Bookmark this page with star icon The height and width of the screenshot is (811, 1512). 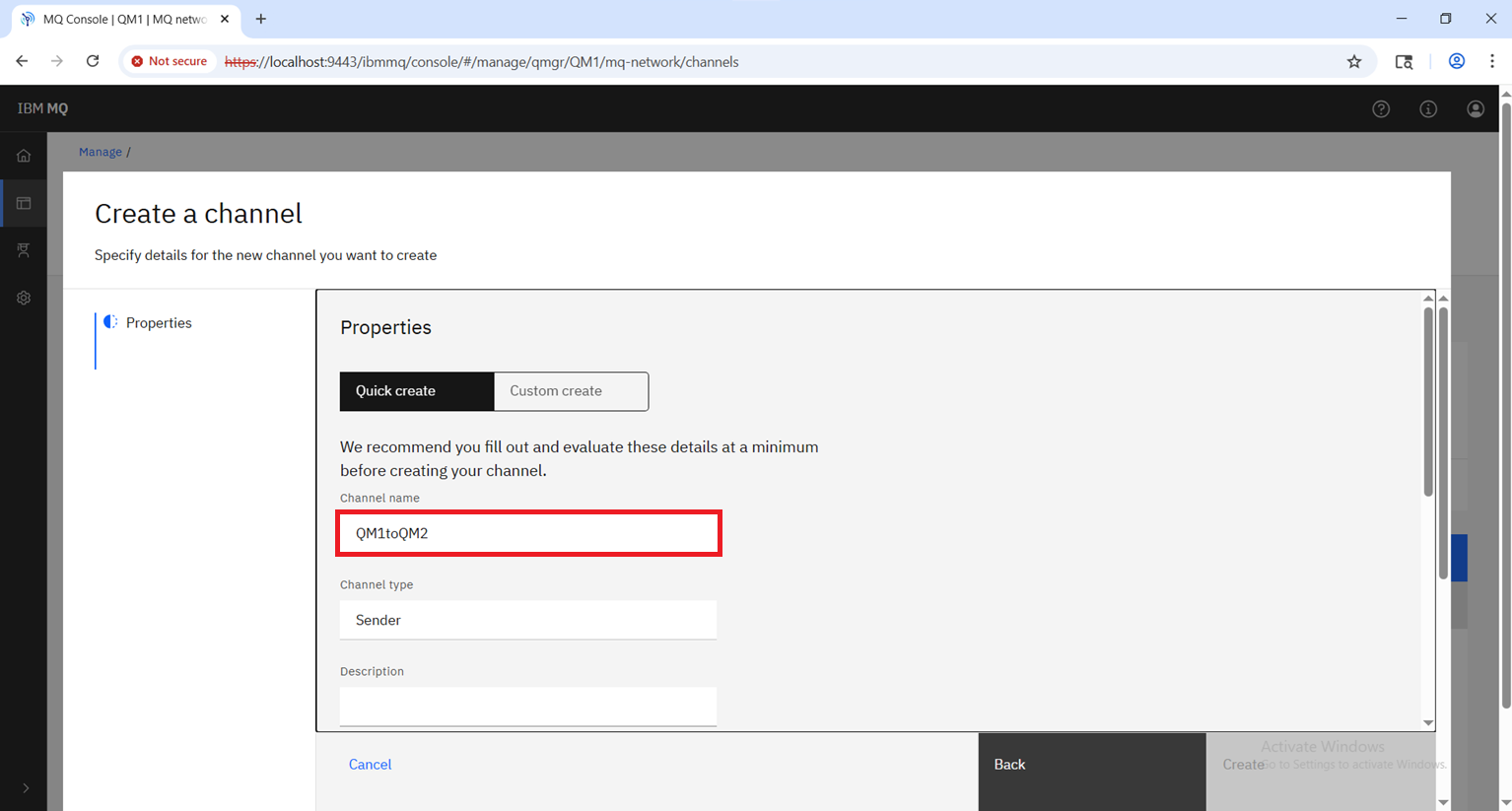point(1354,62)
